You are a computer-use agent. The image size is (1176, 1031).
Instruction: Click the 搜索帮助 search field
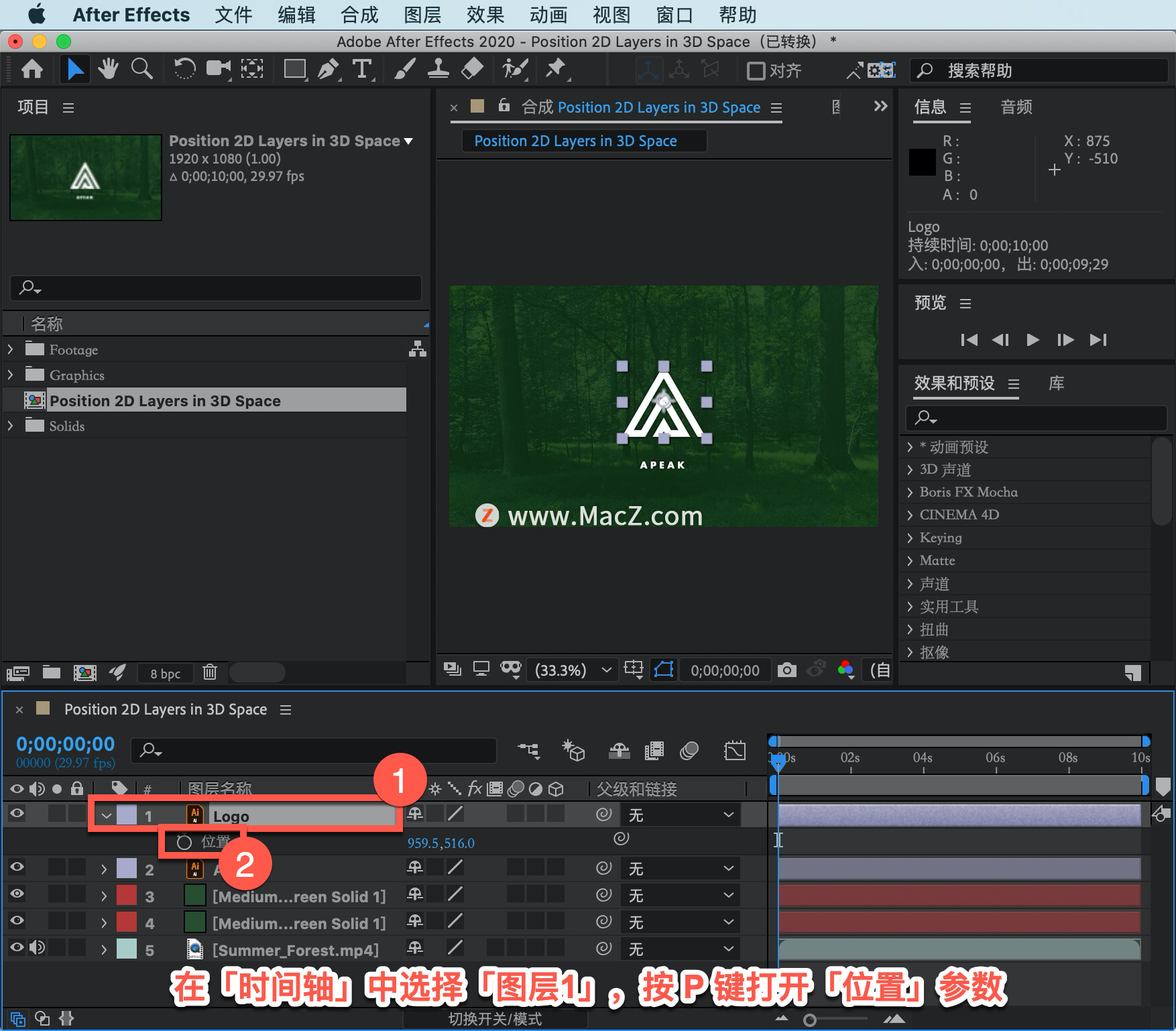(x=1038, y=70)
